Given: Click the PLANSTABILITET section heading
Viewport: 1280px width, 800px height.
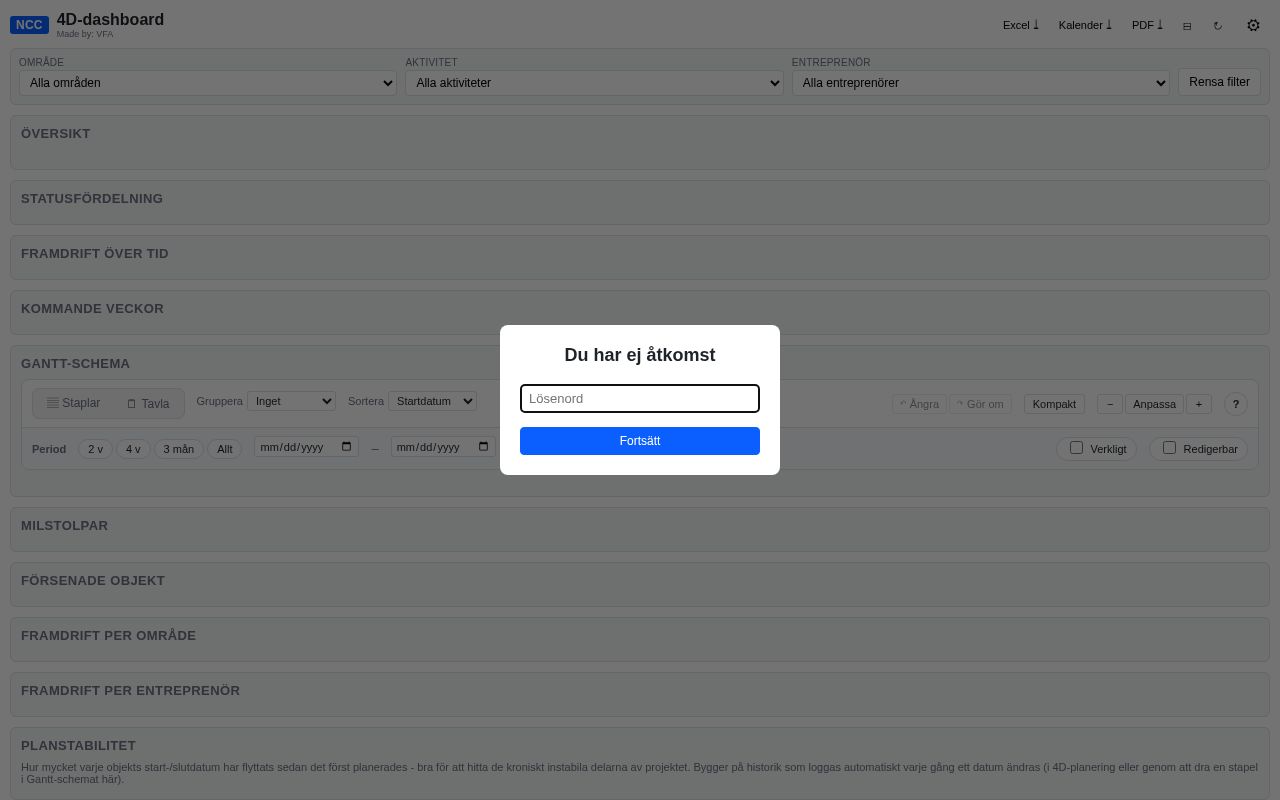Looking at the screenshot, I should [78, 746].
